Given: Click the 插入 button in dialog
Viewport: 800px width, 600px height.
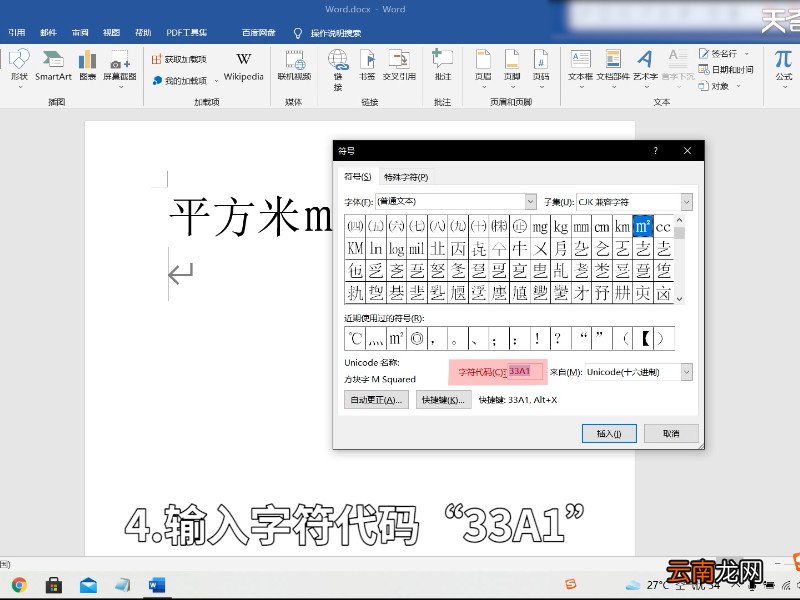Looking at the screenshot, I should coord(609,434).
